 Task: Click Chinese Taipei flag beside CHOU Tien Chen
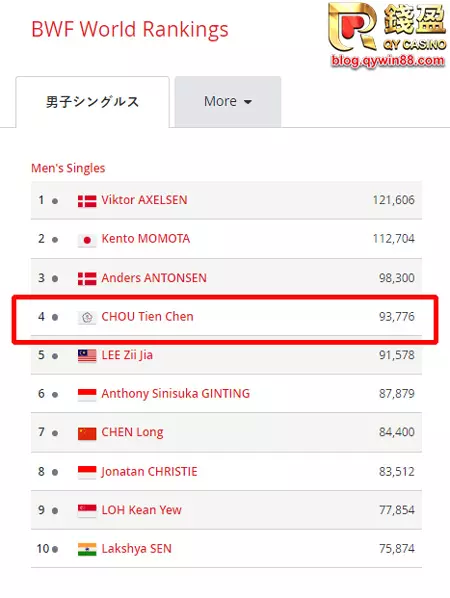87,317
